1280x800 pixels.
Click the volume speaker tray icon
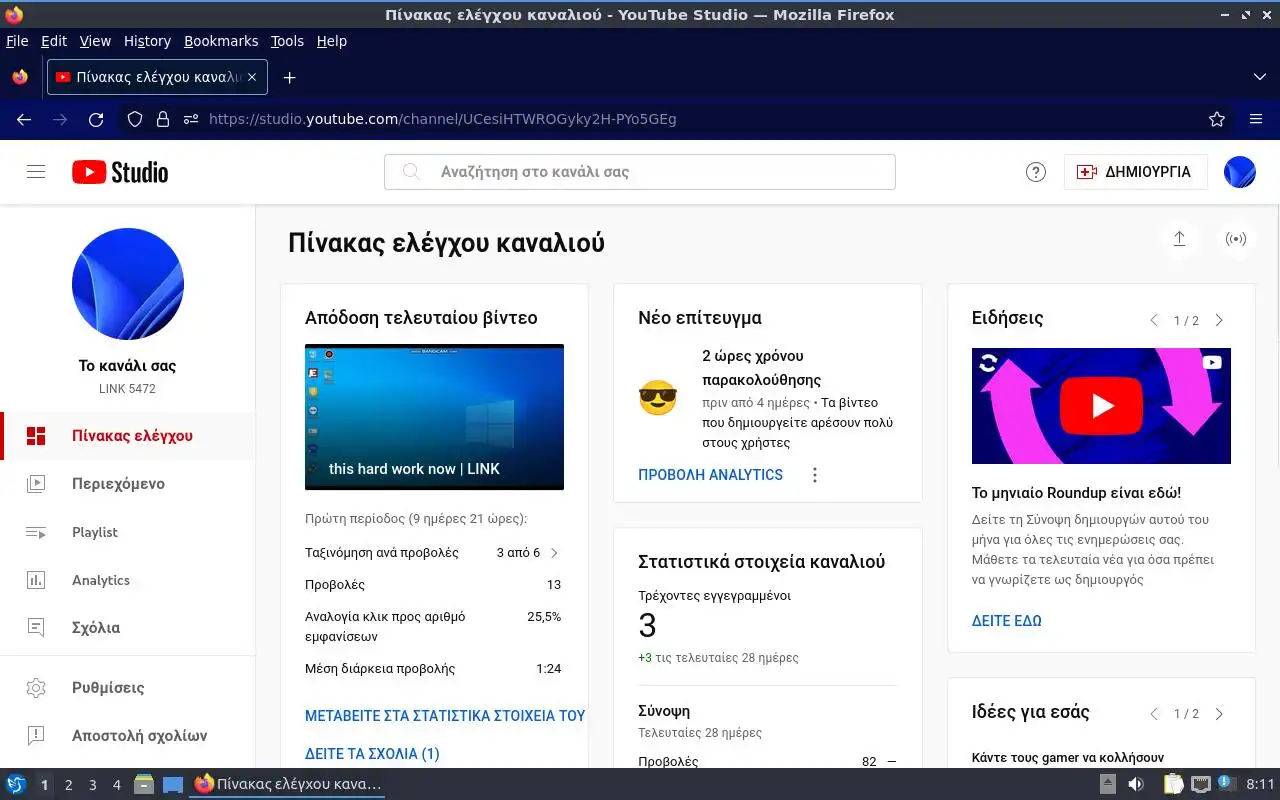point(1136,785)
